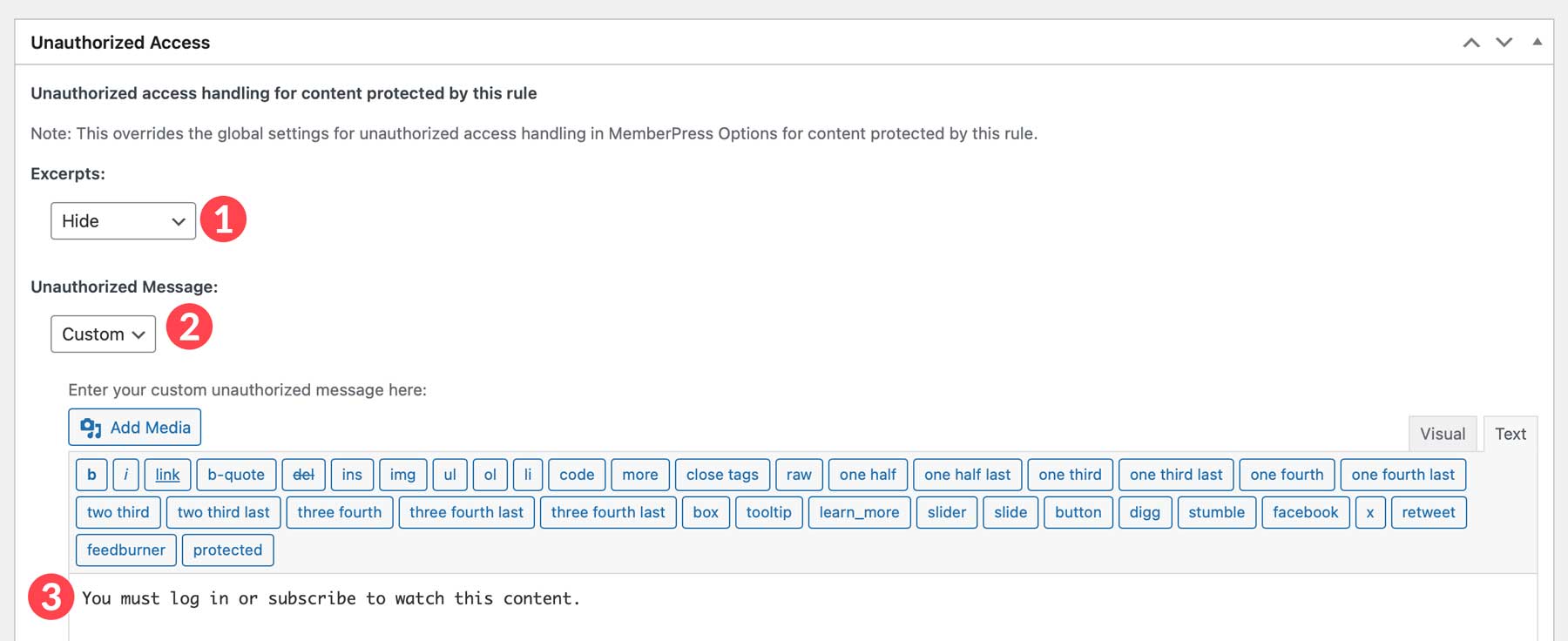This screenshot has width=1568, height=641.
Task: Open the Unauthorized Message Custom dropdown
Action: [103, 334]
